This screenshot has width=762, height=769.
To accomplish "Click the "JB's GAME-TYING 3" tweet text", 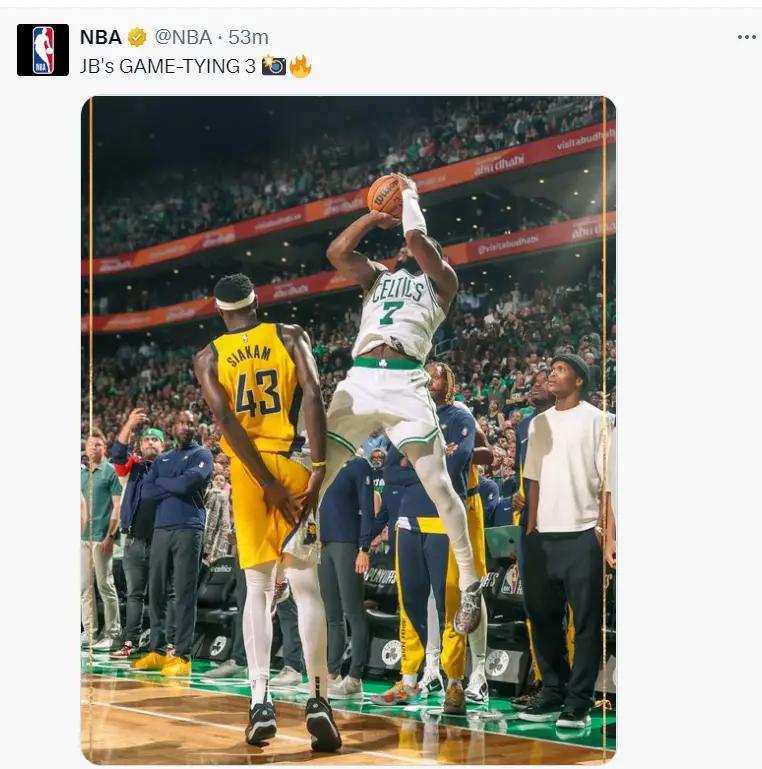I will (x=168, y=66).
